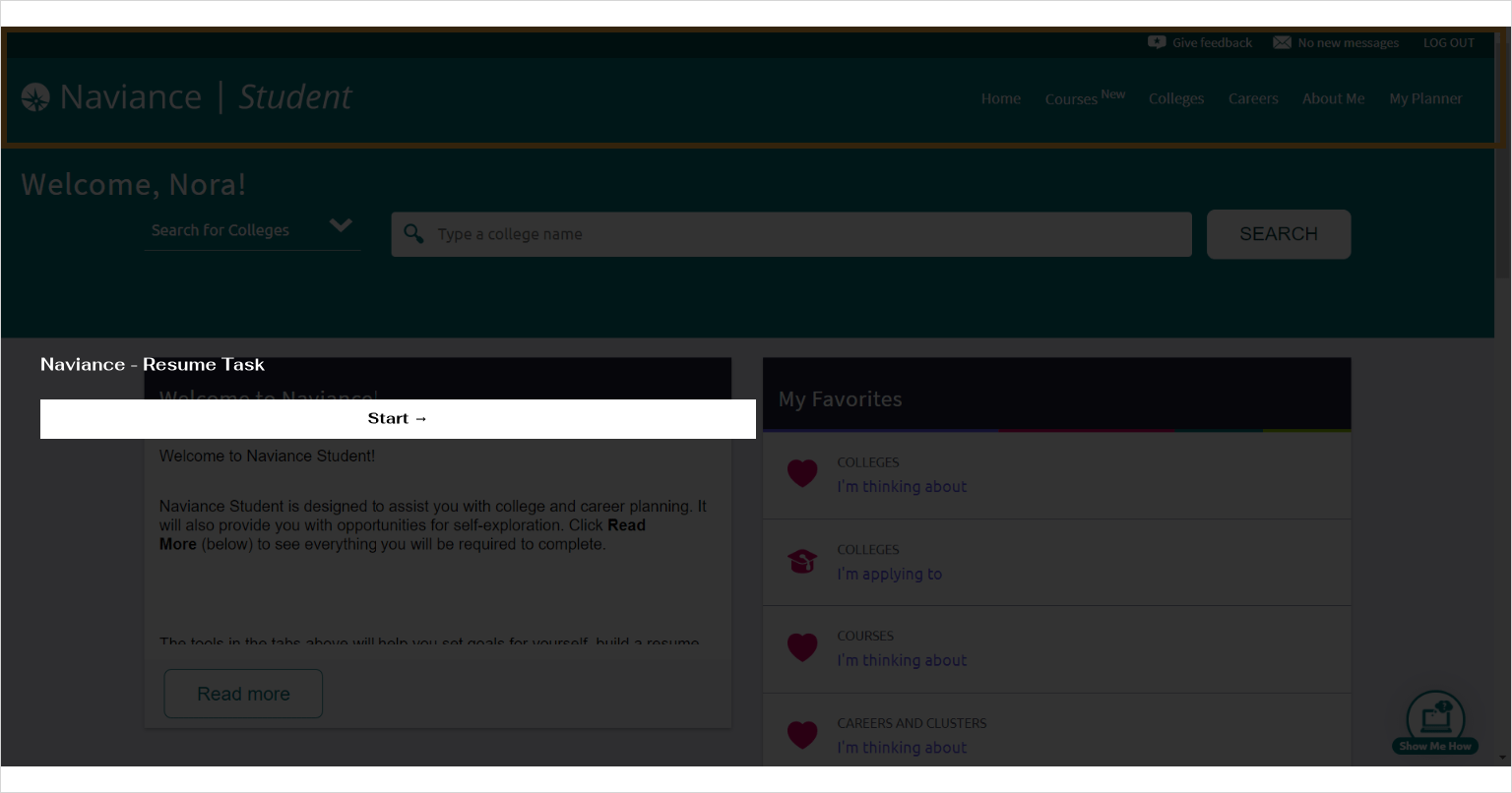Open the Courses menu item
The image size is (1512, 793).
[1085, 97]
